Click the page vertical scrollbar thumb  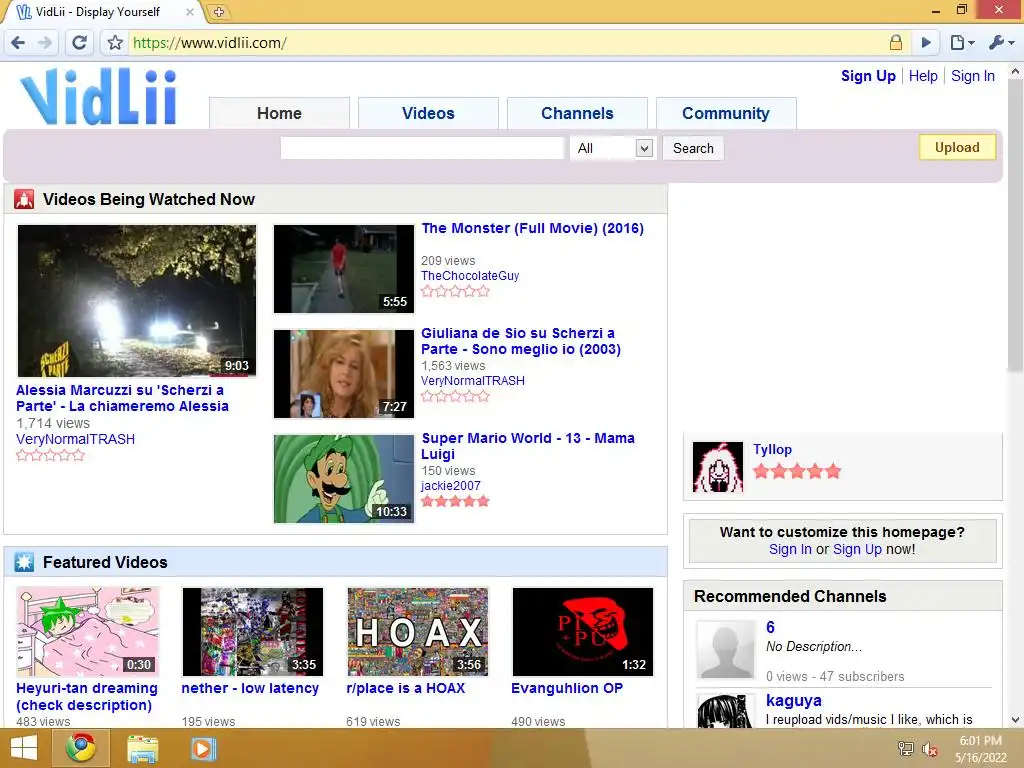click(1015, 225)
